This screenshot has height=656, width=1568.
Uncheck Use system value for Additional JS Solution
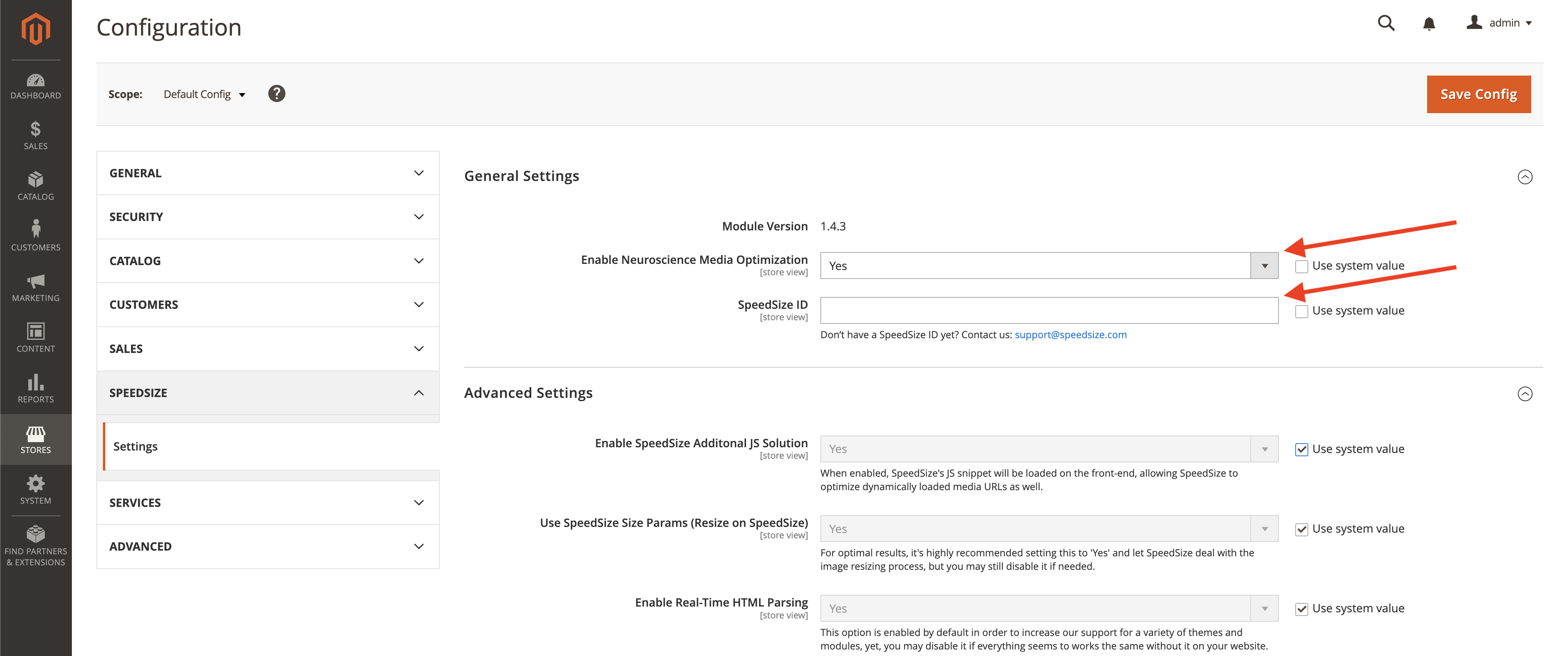[1301, 449]
